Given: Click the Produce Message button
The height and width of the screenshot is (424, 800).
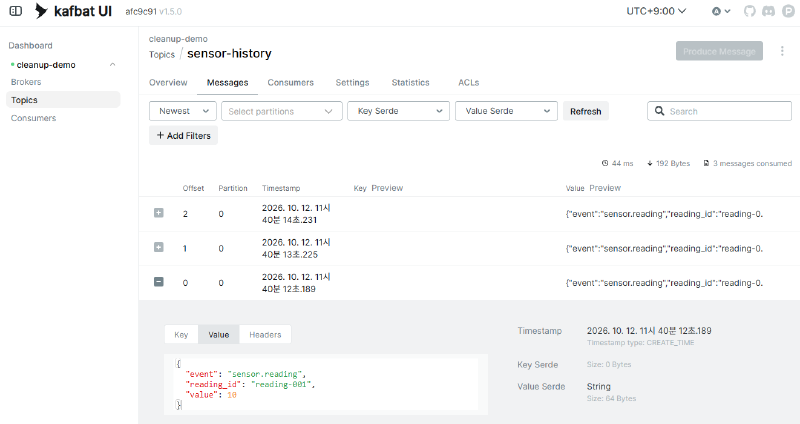Looking at the screenshot, I should pyautogui.click(x=719, y=51).
